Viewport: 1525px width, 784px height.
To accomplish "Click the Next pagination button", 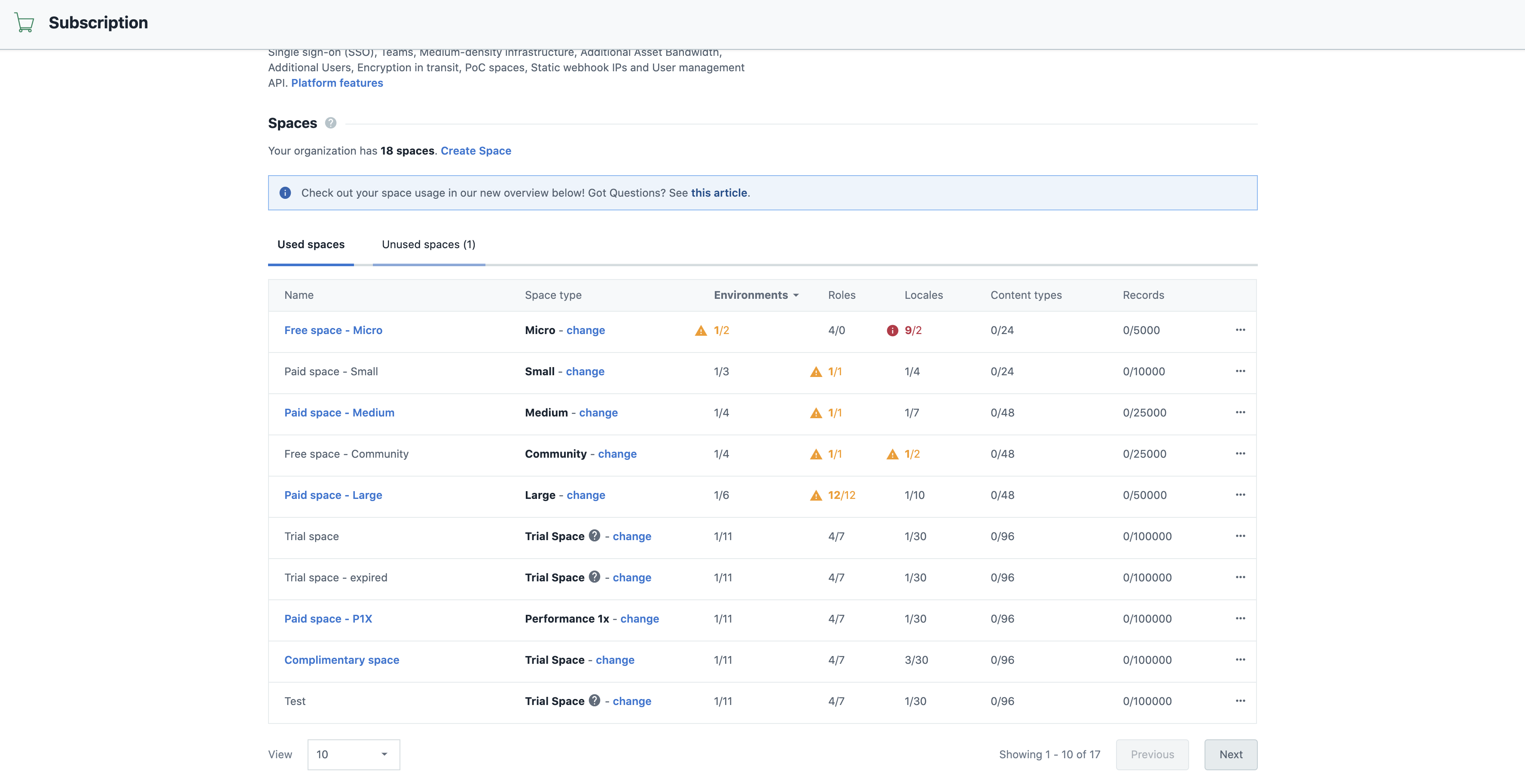I will [1230, 754].
